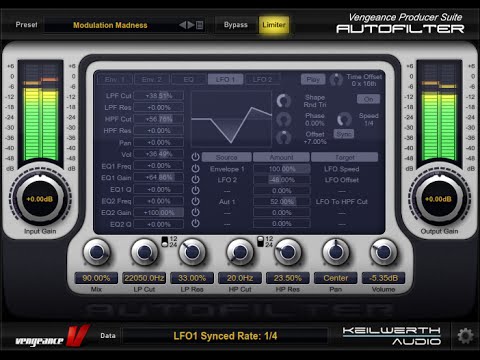480x360 pixels.
Task: Click the Aut 1 amount 52.00%
Action: (282, 202)
